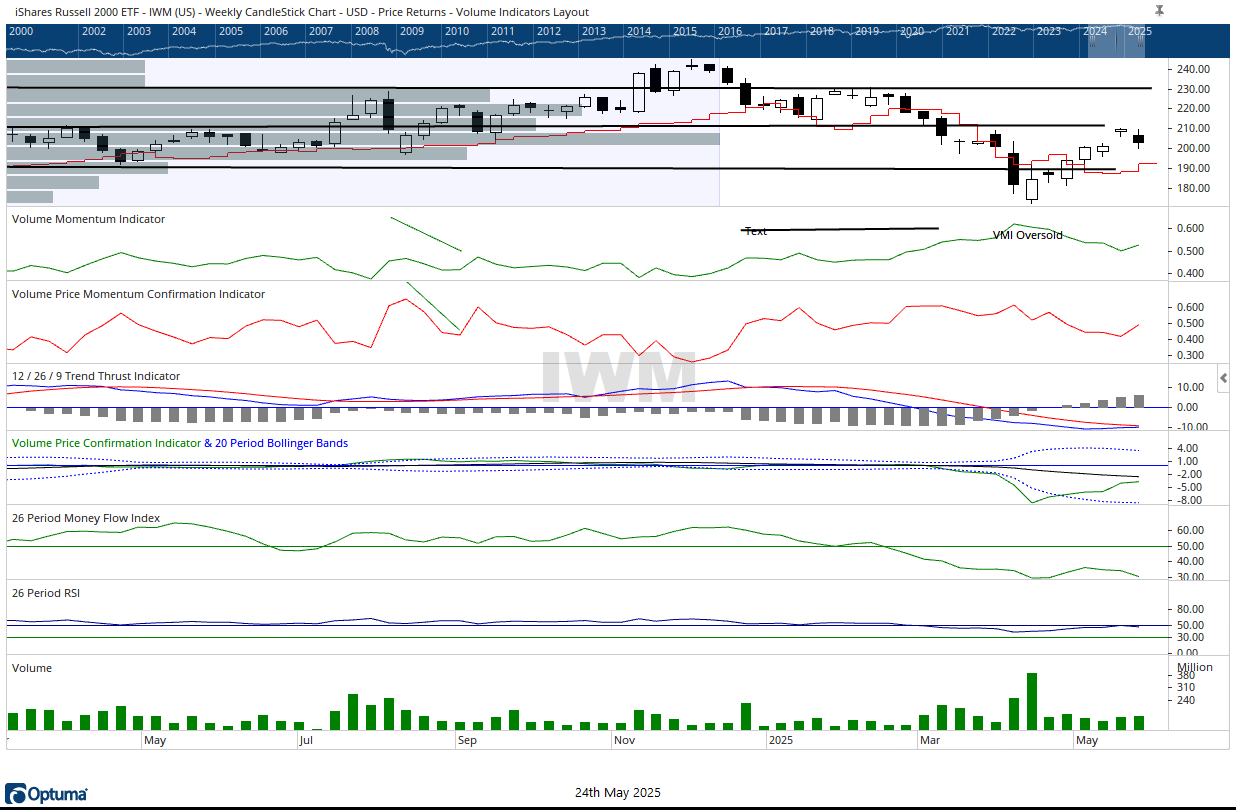The height and width of the screenshot is (810, 1236).
Task: Click the '24th May 2025' date label
Action: [617, 793]
